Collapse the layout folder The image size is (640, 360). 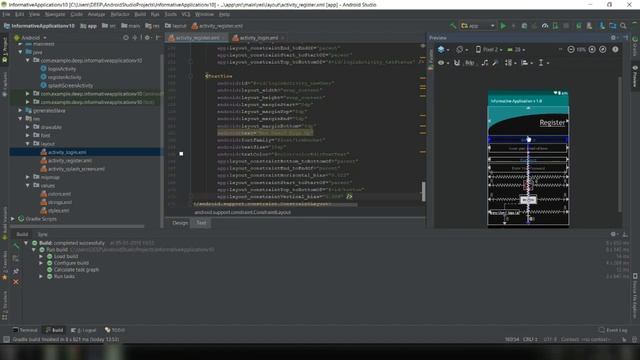[28, 144]
